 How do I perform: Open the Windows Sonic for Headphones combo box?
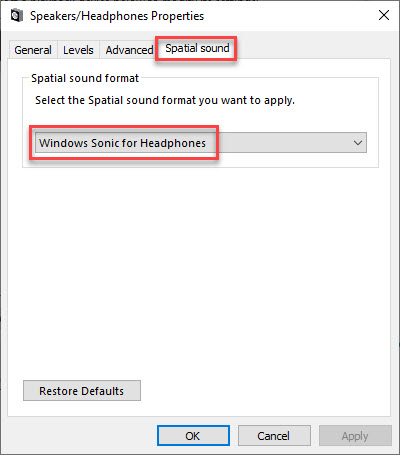[x=201, y=143]
